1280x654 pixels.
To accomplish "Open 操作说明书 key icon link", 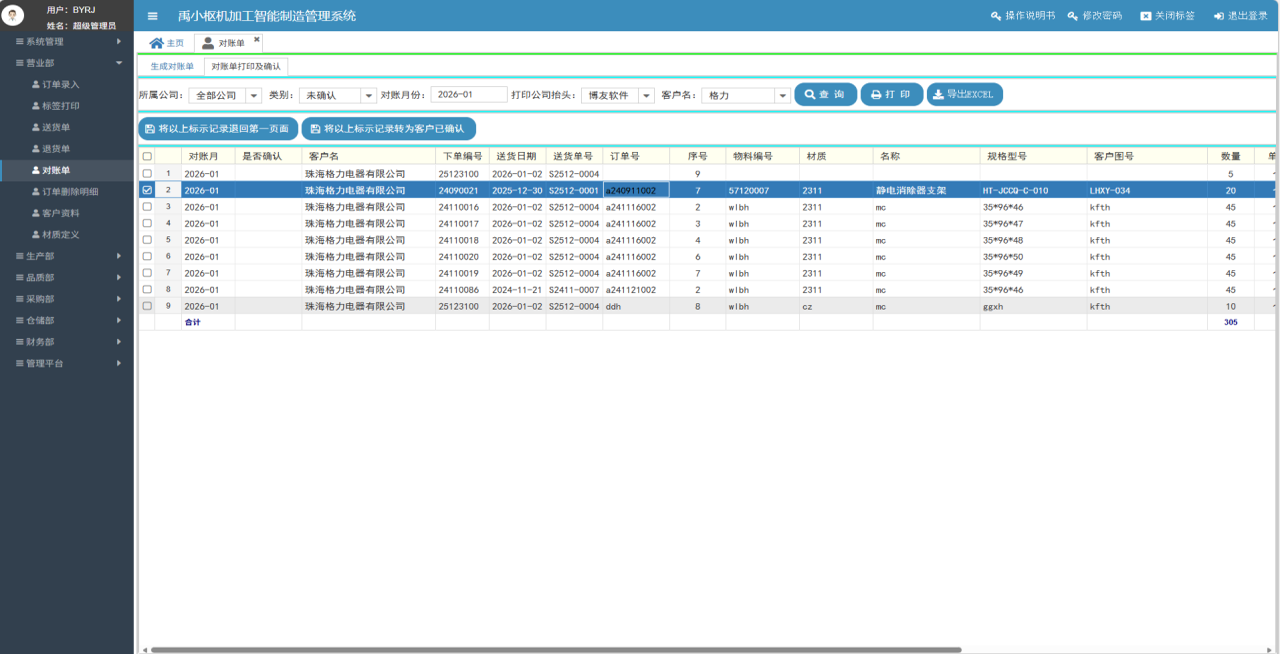I will (995, 16).
